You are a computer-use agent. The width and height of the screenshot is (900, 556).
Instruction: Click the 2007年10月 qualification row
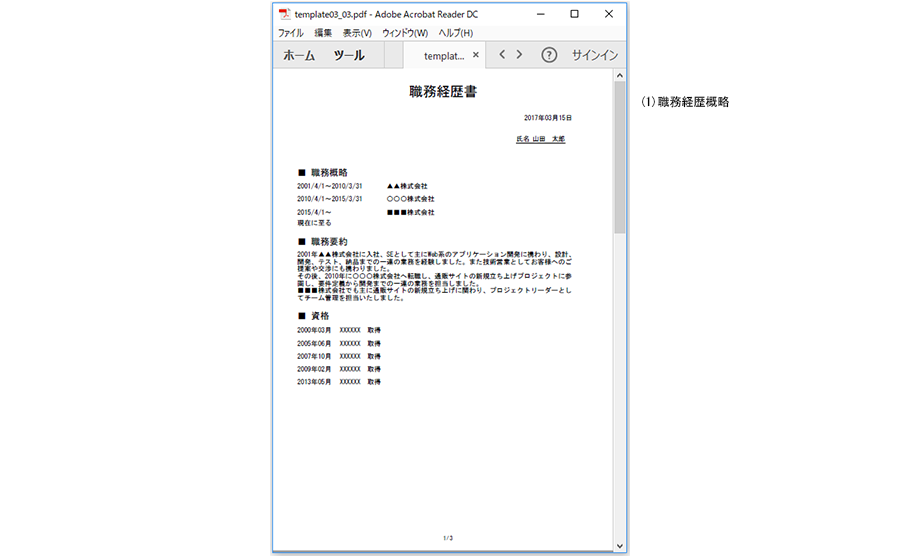click(x=339, y=356)
